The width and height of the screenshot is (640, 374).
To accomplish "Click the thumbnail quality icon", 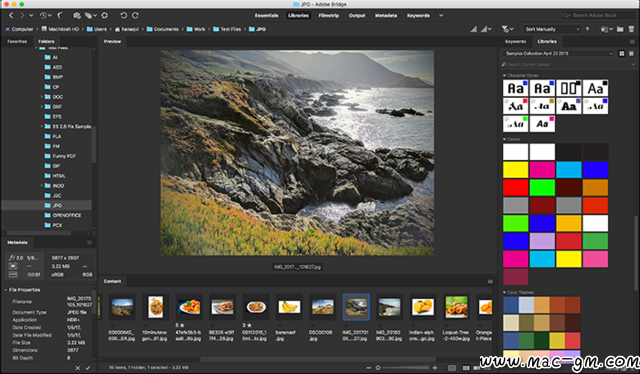I will pos(473,29).
